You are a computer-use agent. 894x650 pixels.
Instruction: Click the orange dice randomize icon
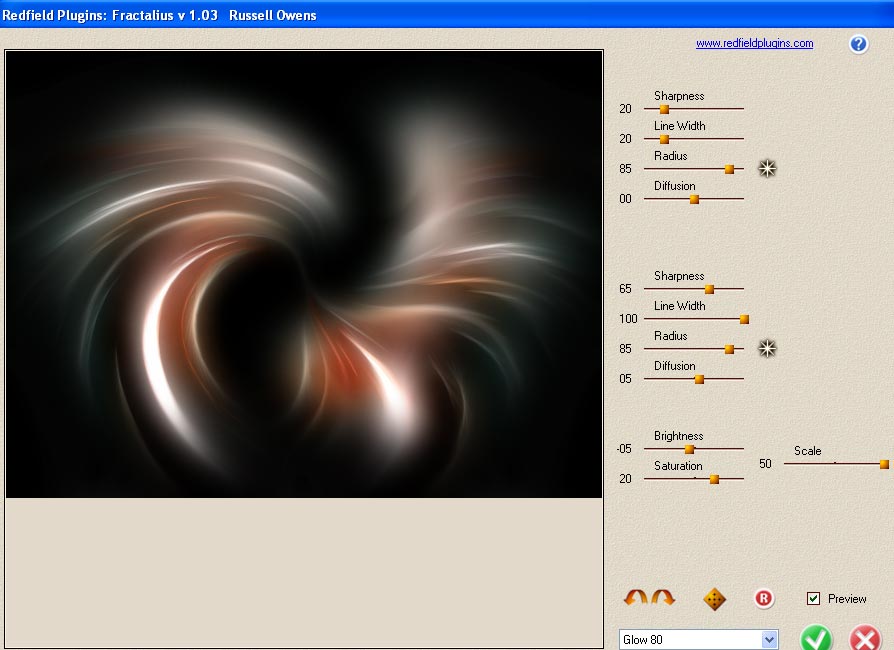click(x=715, y=599)
